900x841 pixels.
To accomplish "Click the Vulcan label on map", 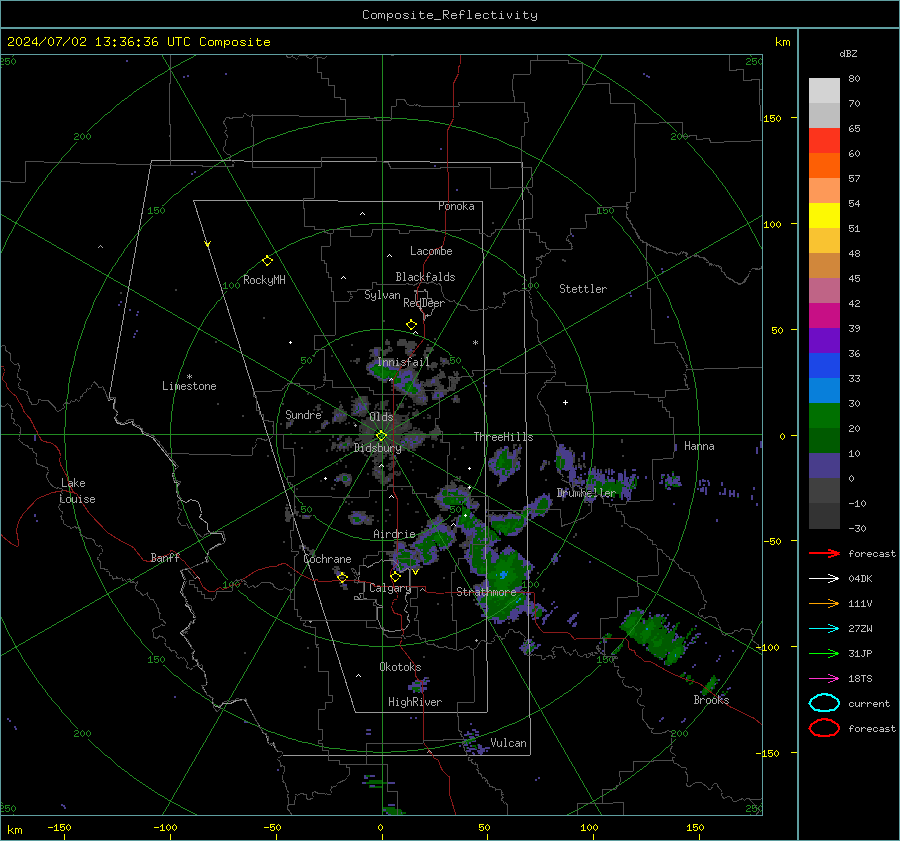I will pyautogui.click(x=509, y=743).
